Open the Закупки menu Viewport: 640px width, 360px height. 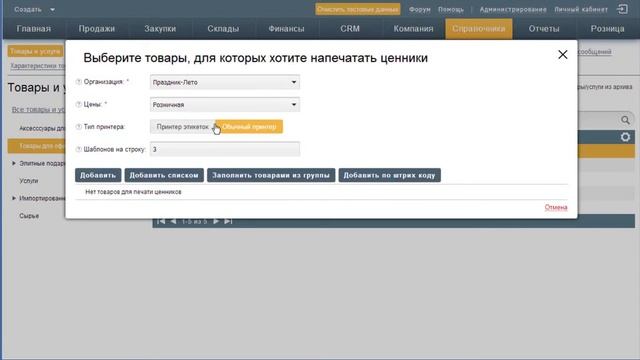(160, 29)
